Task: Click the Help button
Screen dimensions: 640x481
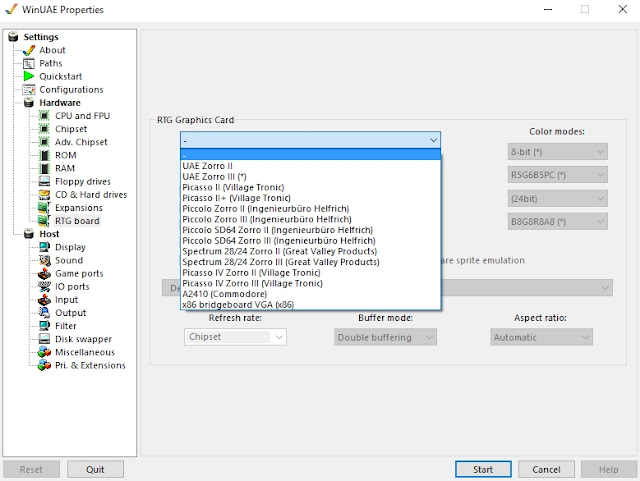Action: coord(609,470)
